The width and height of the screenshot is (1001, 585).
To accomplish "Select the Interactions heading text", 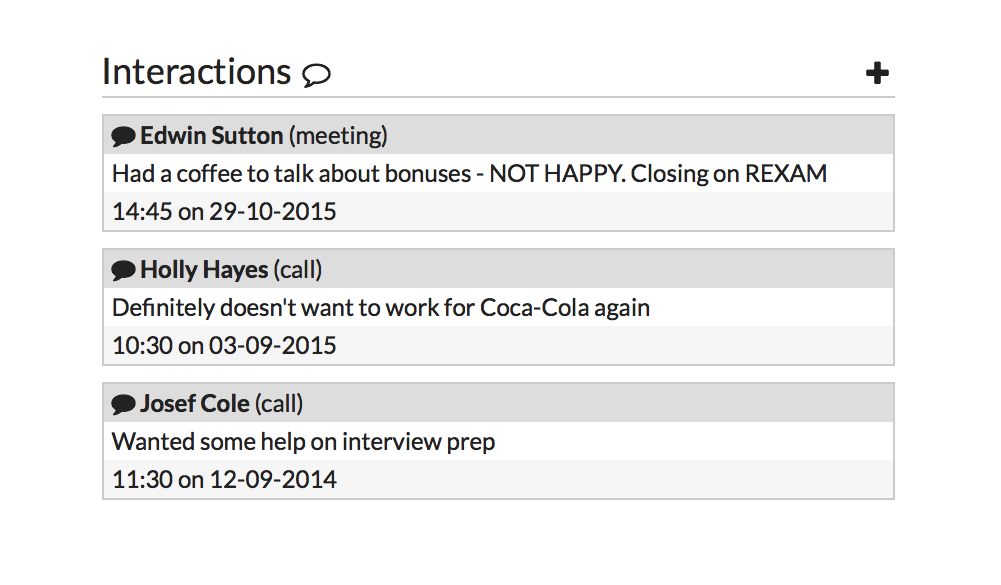I will [x=196, y=72].
